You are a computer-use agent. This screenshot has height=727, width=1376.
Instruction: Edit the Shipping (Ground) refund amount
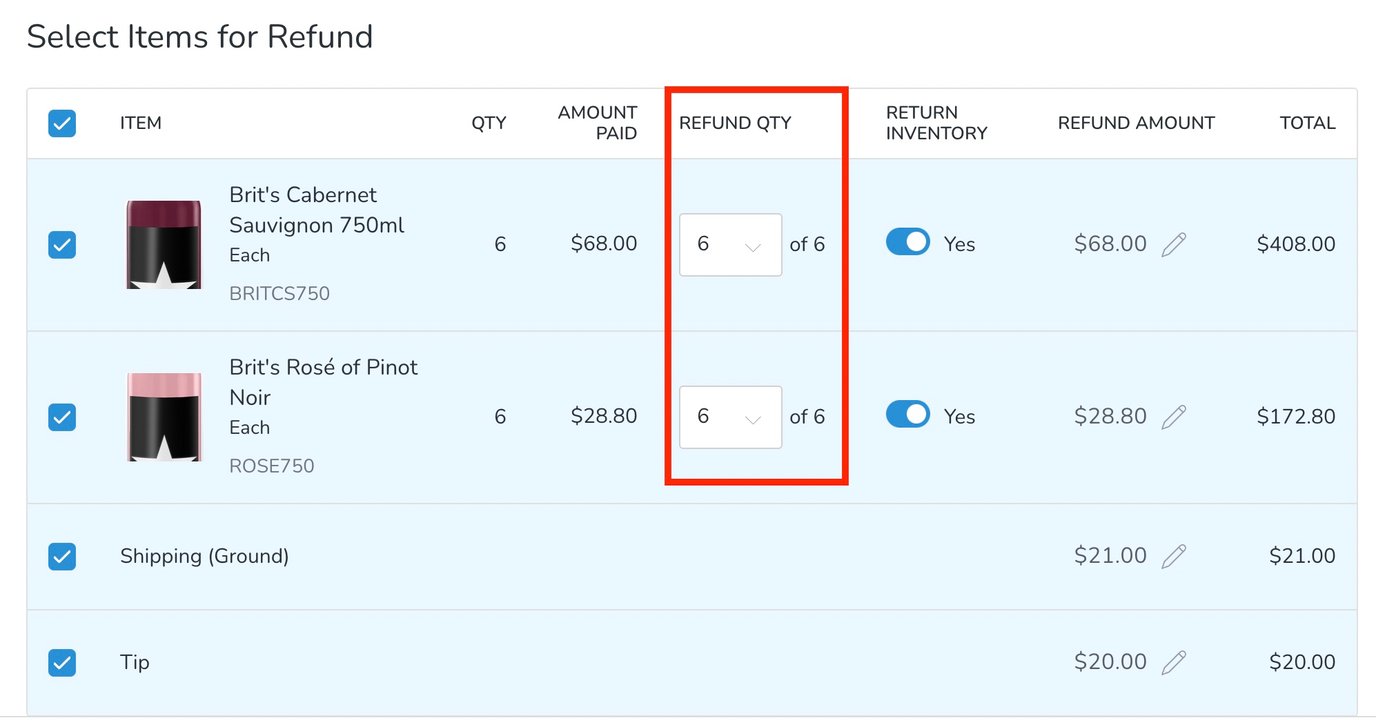[x=1173, y=556]
